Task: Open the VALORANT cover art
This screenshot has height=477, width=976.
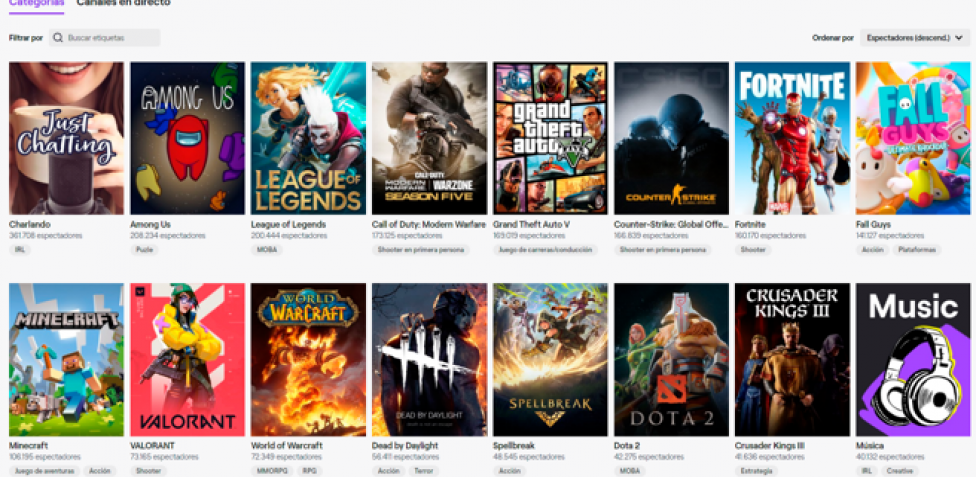Action: [187, 360]
